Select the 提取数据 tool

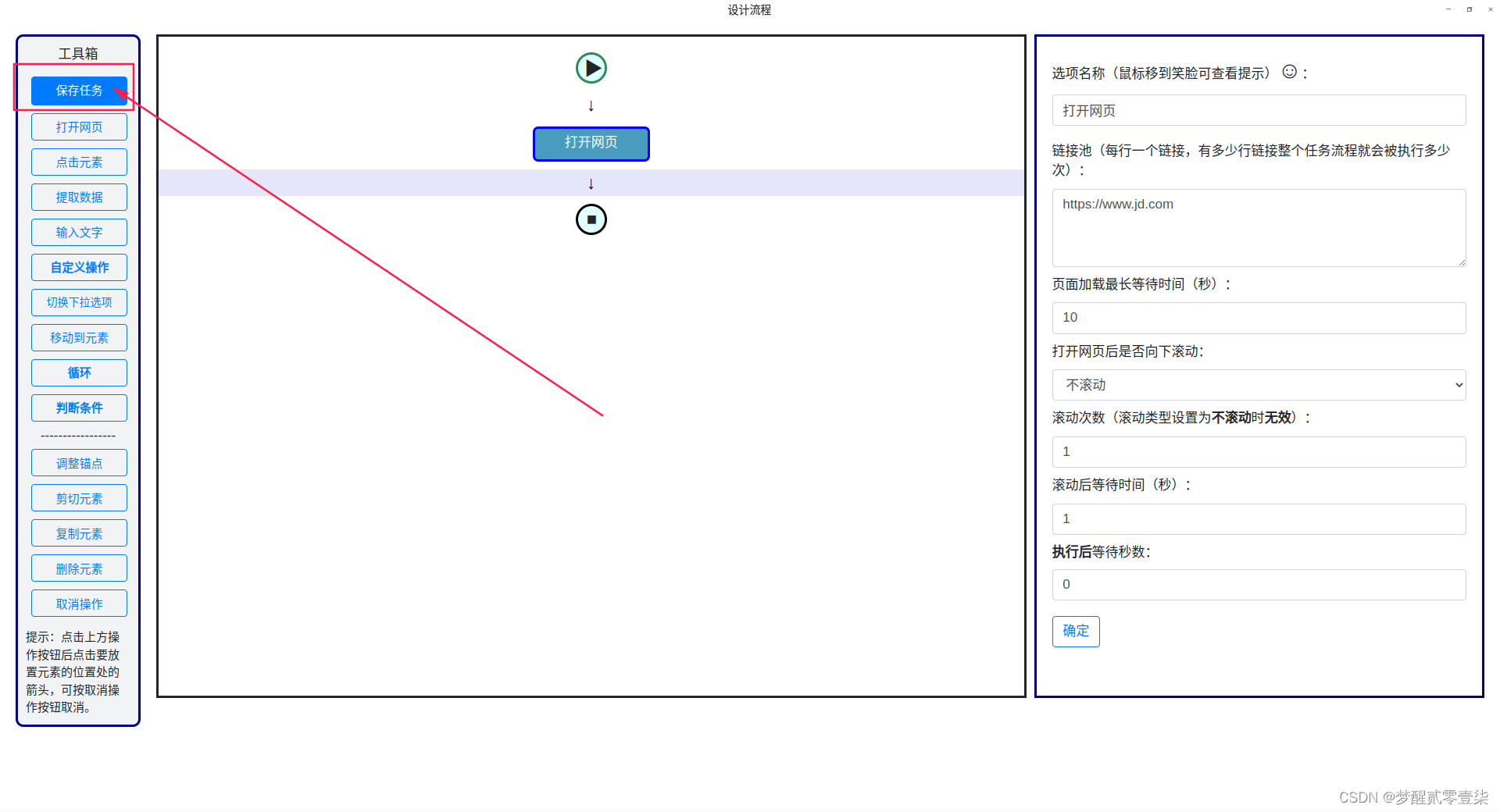tap(79, 197)
